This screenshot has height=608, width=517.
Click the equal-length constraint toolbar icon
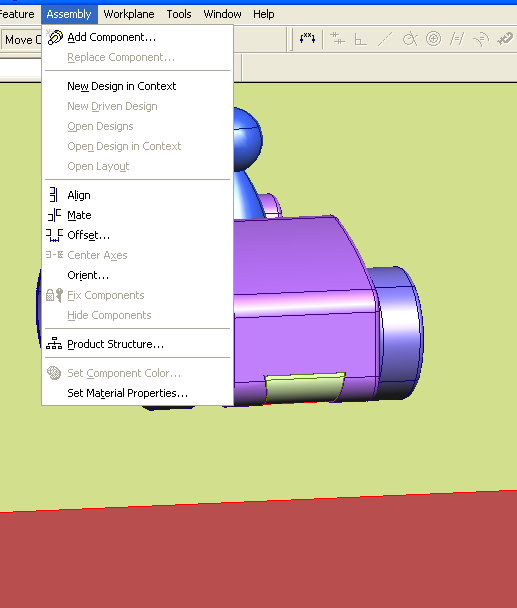337,39
